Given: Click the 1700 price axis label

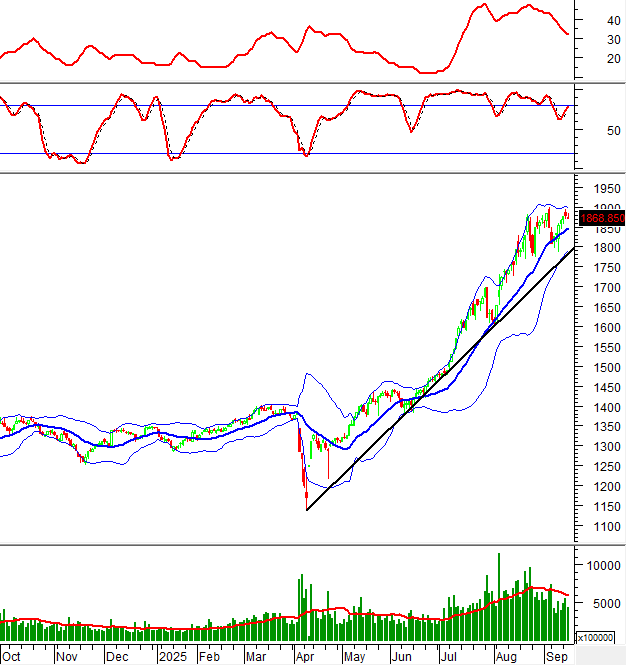Looking at the screenshot, I should (x=602, y=287).
